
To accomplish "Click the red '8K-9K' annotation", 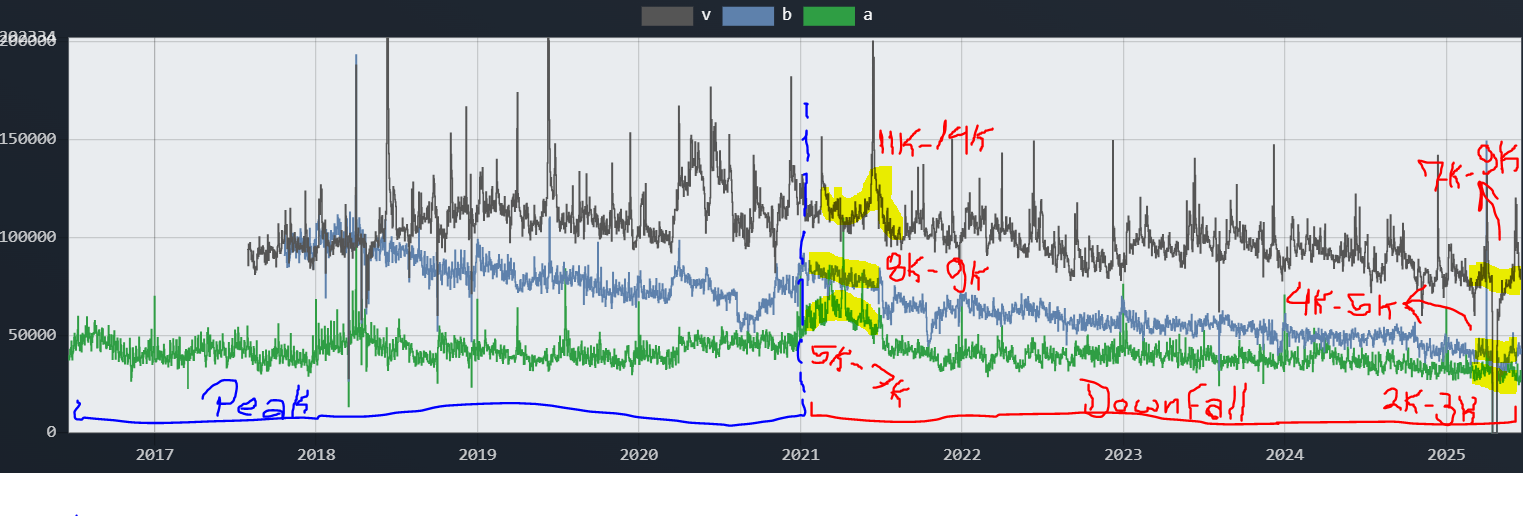I will pyautogui.click(x=932, y=271).
